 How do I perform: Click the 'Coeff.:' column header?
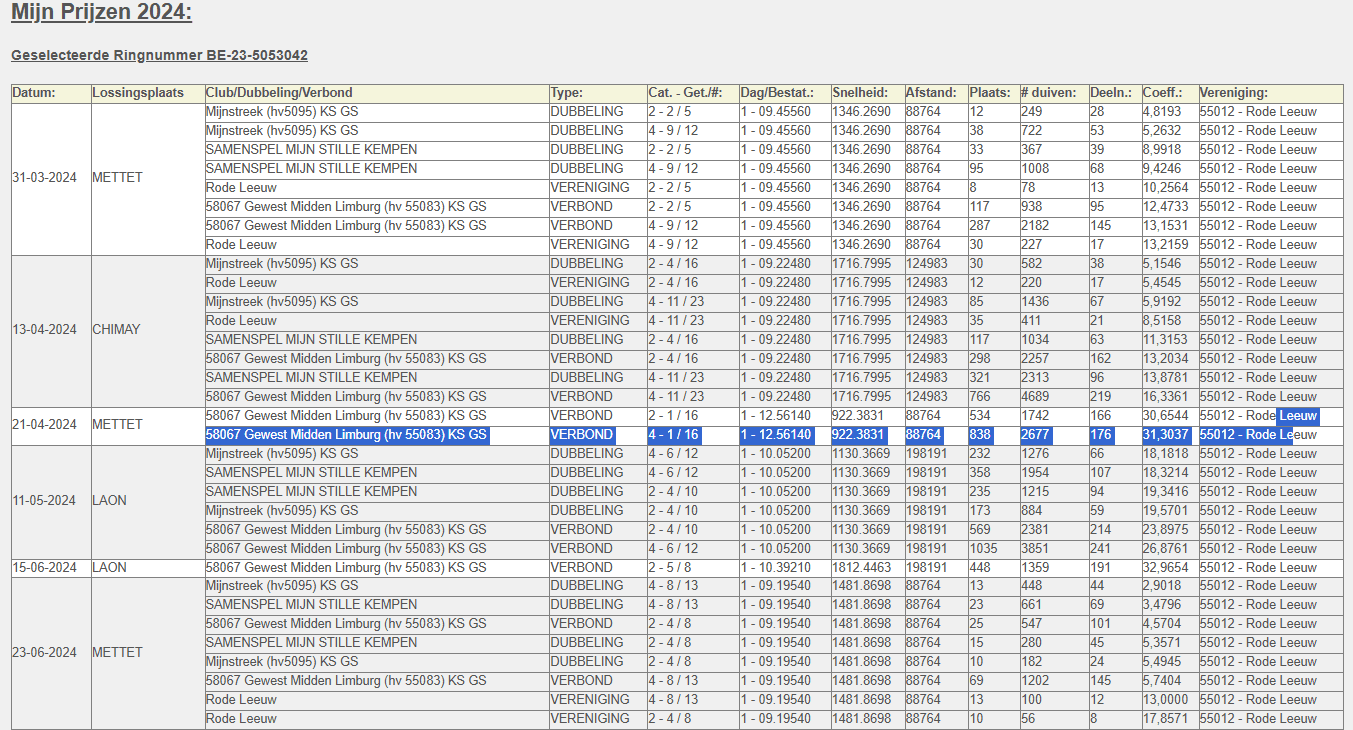(1162, 93)
